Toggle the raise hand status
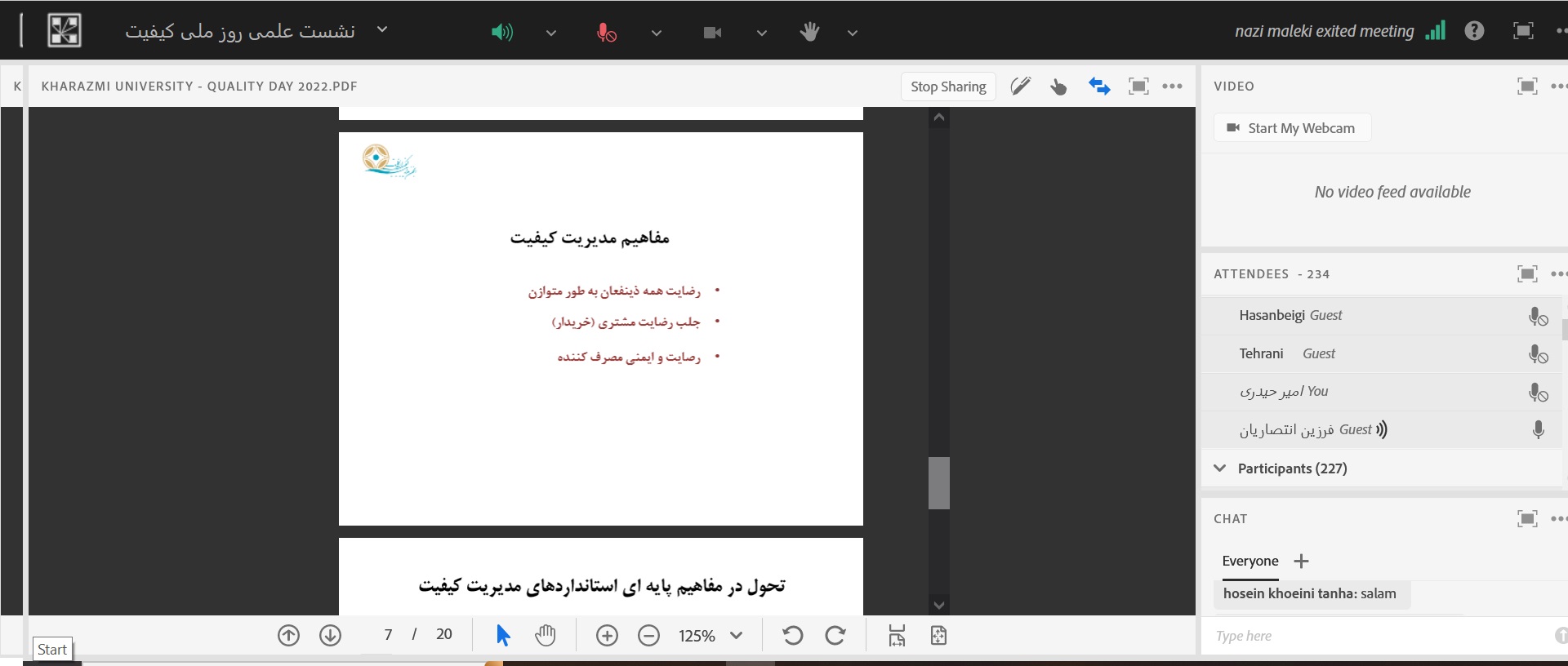The image size is (1568, 666). click(x=809, y=32)
